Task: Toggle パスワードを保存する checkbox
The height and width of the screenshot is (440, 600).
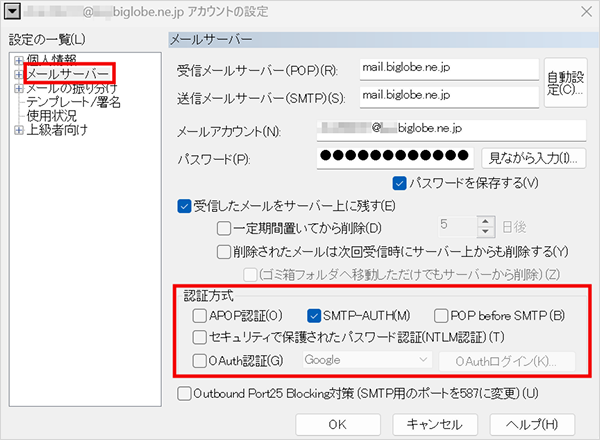Action: pos(399,183)
